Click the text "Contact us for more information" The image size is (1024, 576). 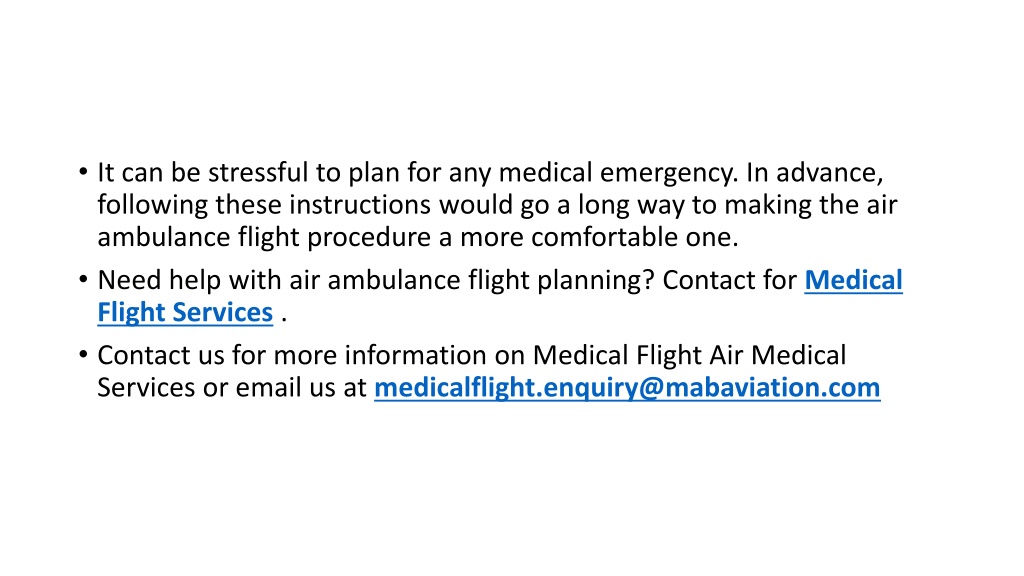click(x=311, y=355)
